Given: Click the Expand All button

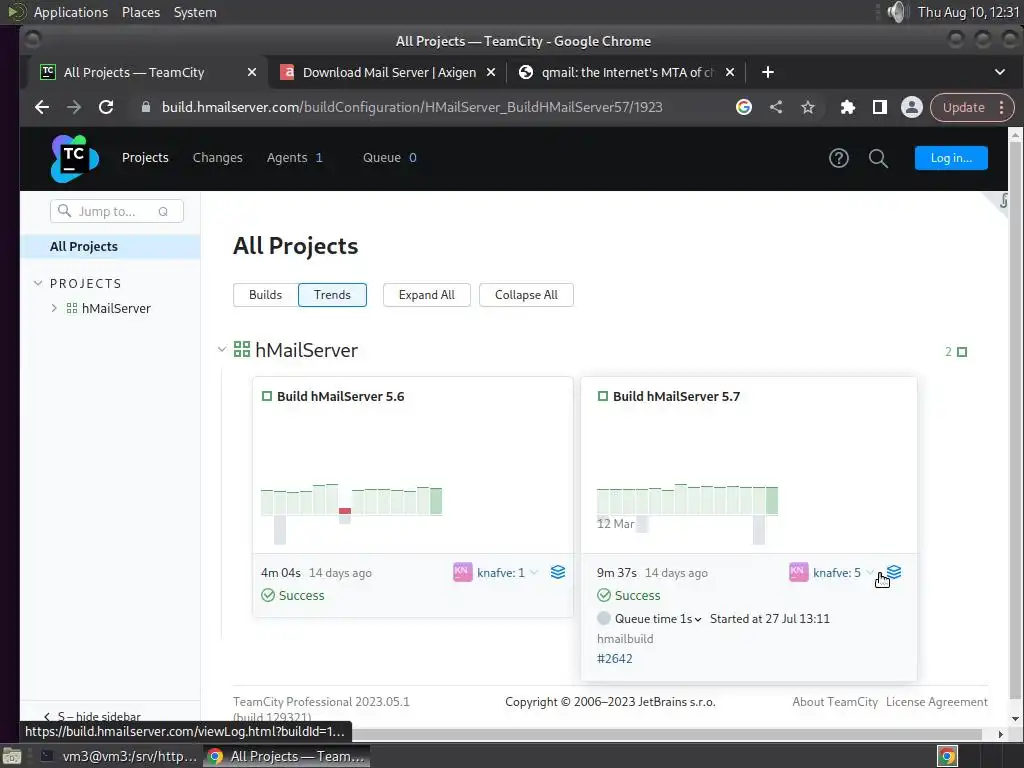Looking at the screenshot, I should (426, 295).
